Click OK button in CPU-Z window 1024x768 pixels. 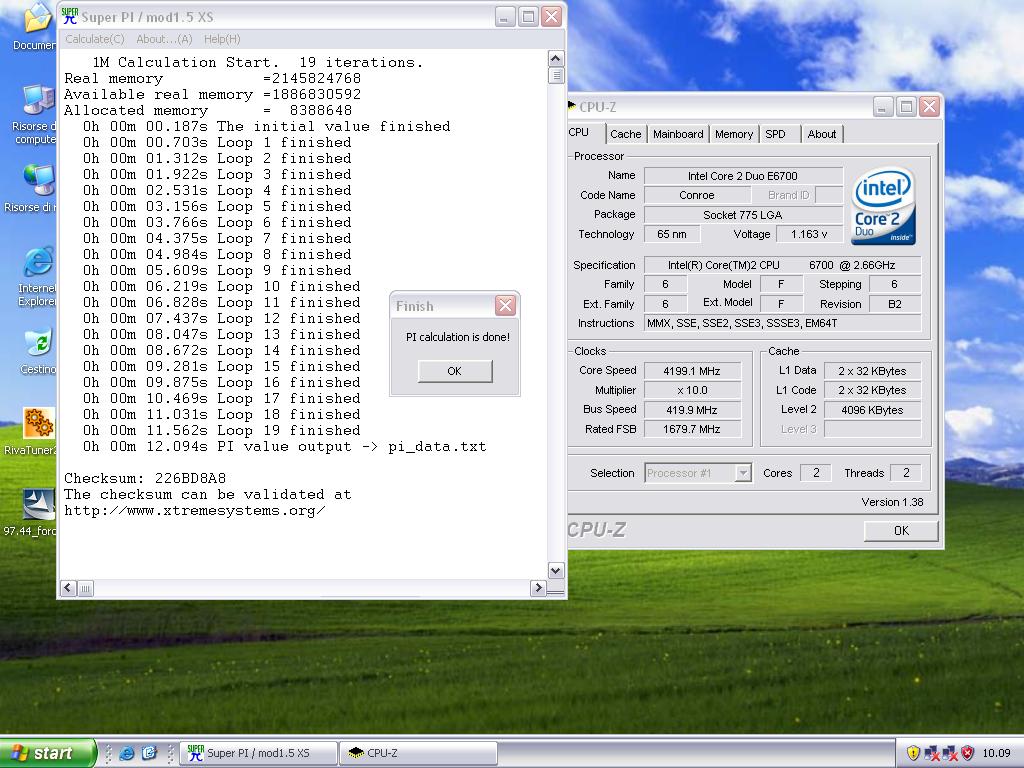tap(901, 531)
